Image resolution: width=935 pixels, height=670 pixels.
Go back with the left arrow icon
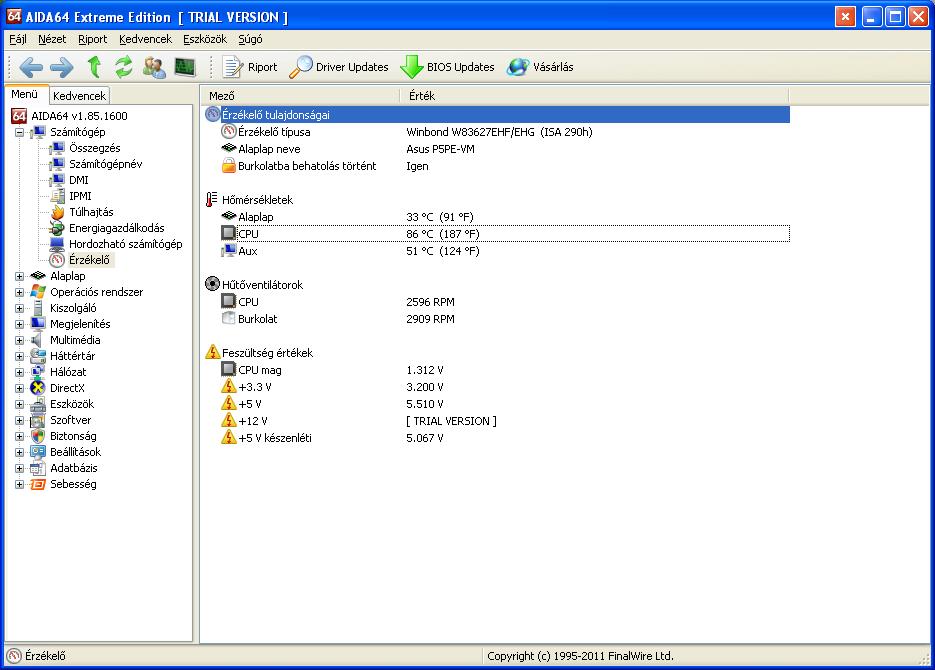tap(30, 67)
